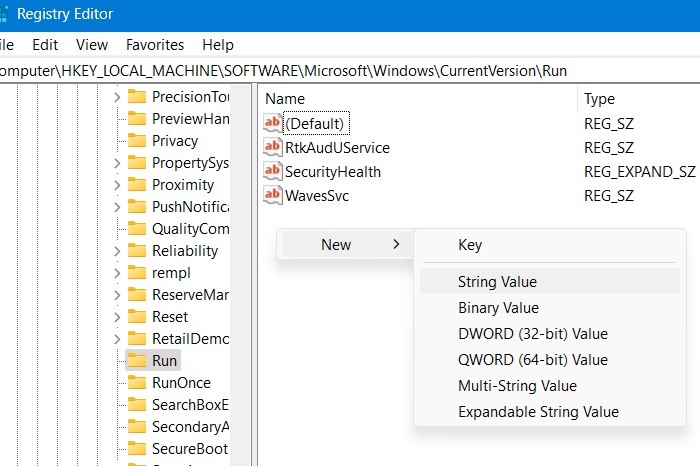Click the PrecisionTou folder icon

pyautogui.click(x=137, y=96)
